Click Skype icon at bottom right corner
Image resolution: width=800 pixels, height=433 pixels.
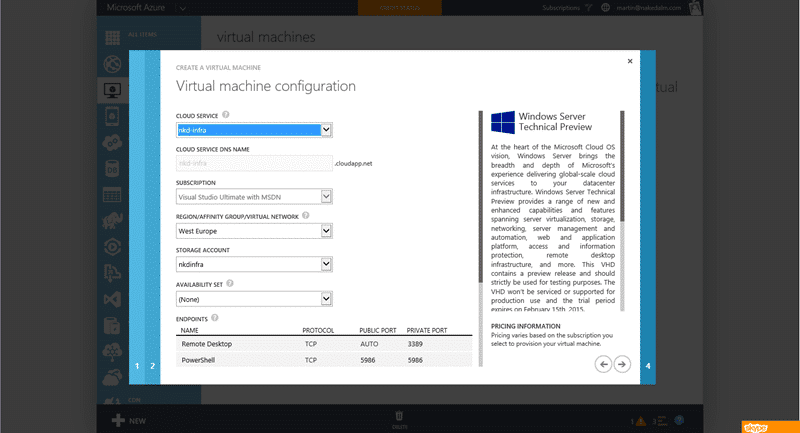[756, 427]
